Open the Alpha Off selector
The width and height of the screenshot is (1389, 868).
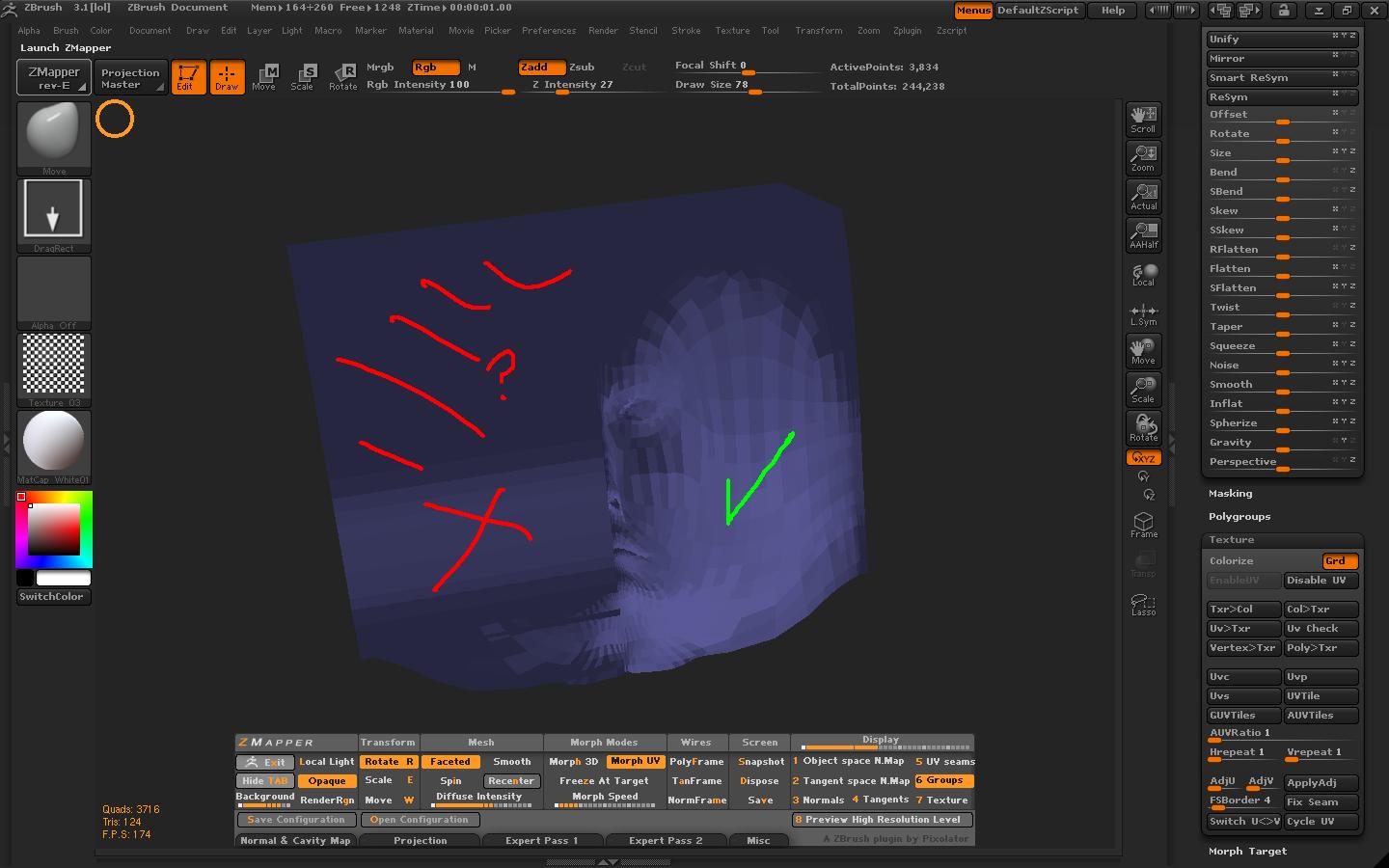(x=54, y=293)
